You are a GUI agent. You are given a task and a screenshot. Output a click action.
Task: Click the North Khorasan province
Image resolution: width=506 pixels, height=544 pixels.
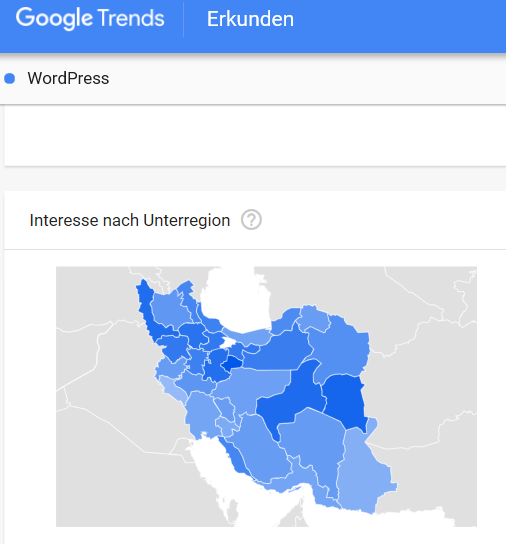pyautogui.click(x=313, y=318)
